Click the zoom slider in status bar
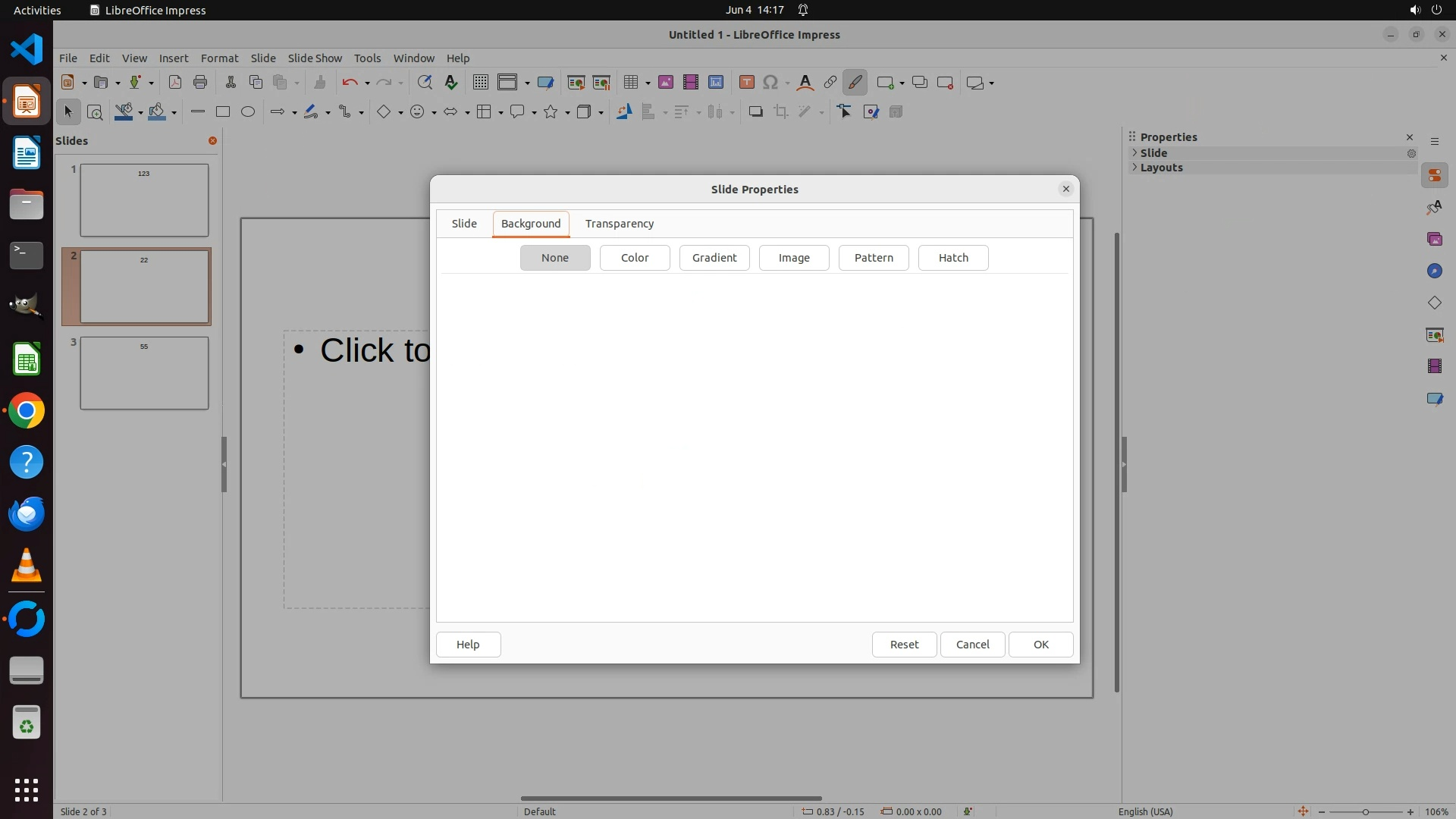 coord(1365,812)
